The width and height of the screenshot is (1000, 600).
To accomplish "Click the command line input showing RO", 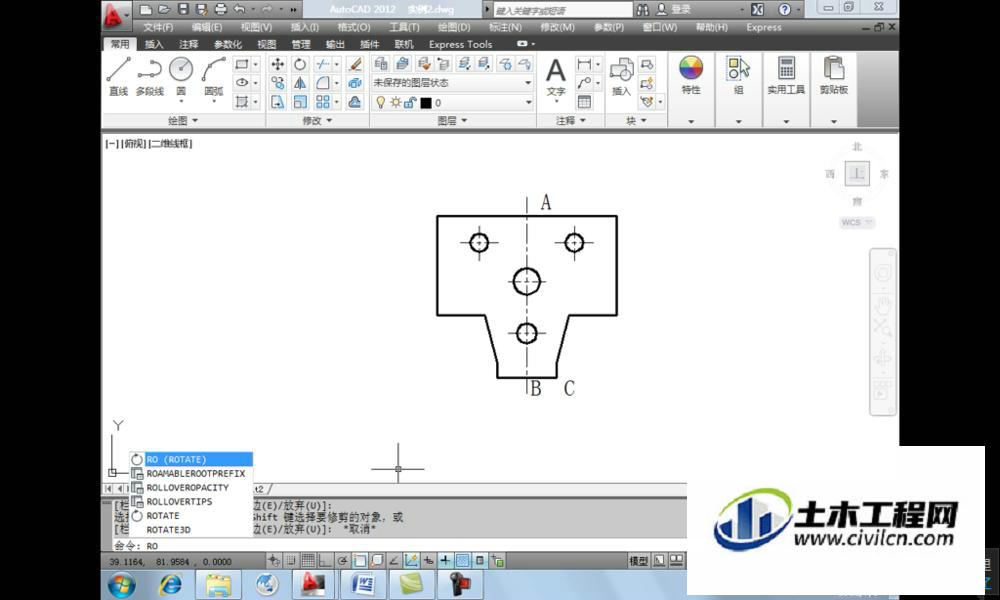I will click(399, 546).
